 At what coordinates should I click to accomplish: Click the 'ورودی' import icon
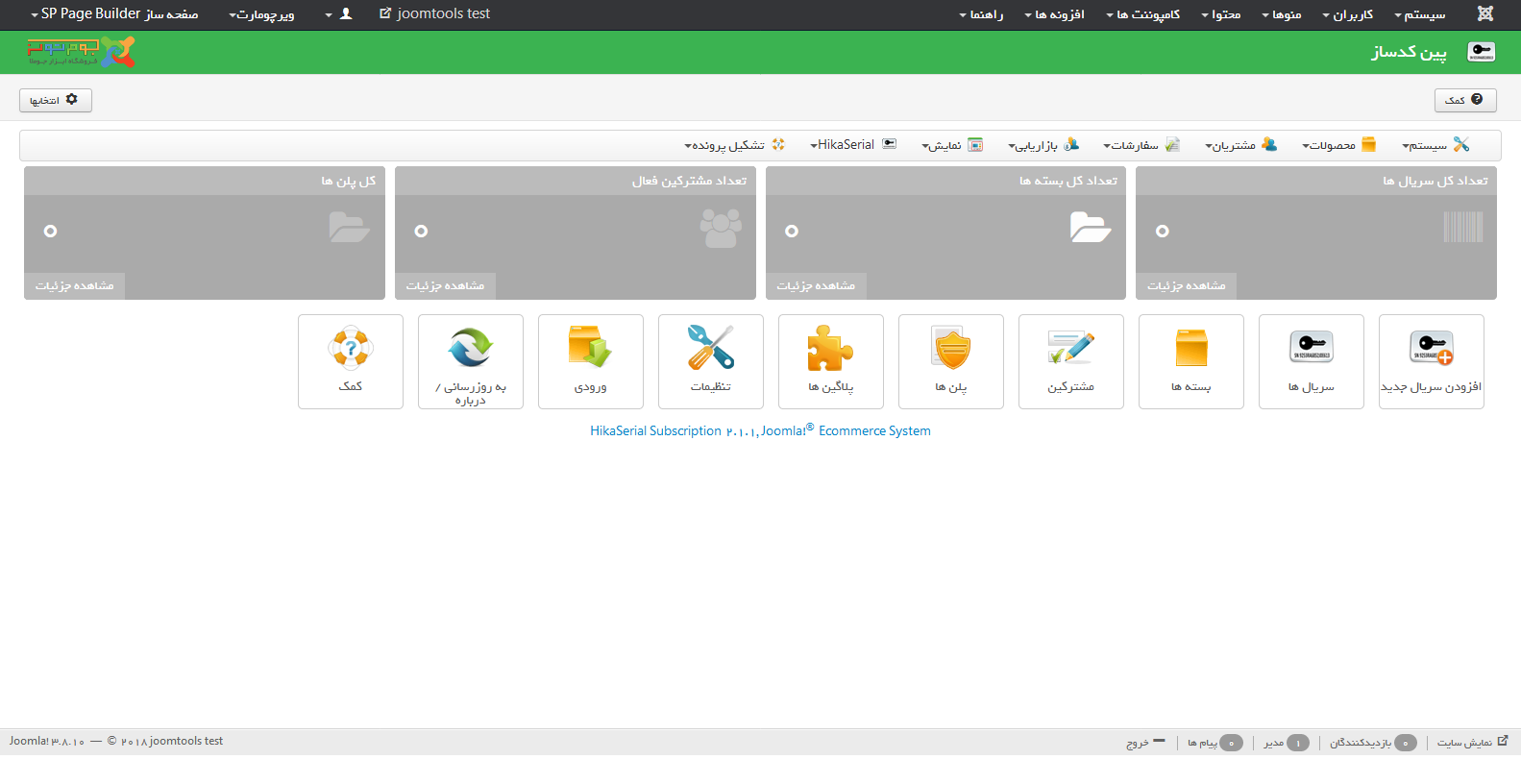click(x=590, y=361)
